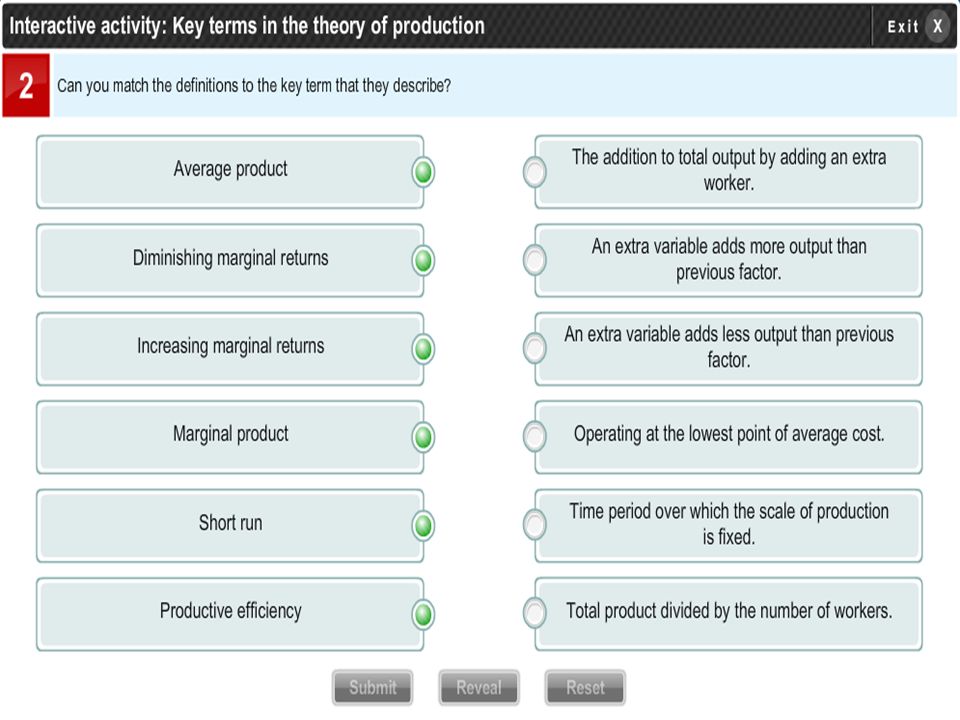Screen dimensions: 960x720
Task: Select the empty circle for 'addition to total output' definition
Action: [x=534, y=172]
